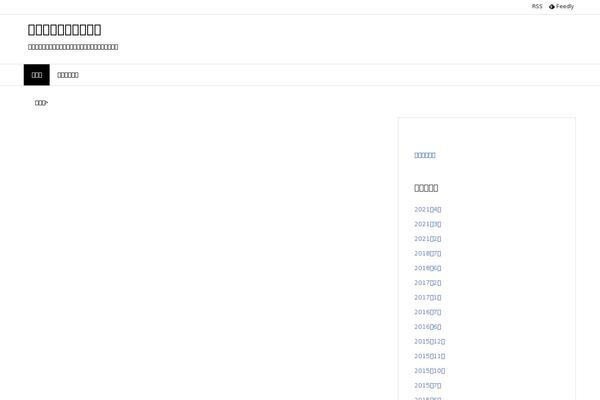This screenshot has width=600, height=400.
Task: Open the 2018 month 6 archive
Action: (427, 268)
